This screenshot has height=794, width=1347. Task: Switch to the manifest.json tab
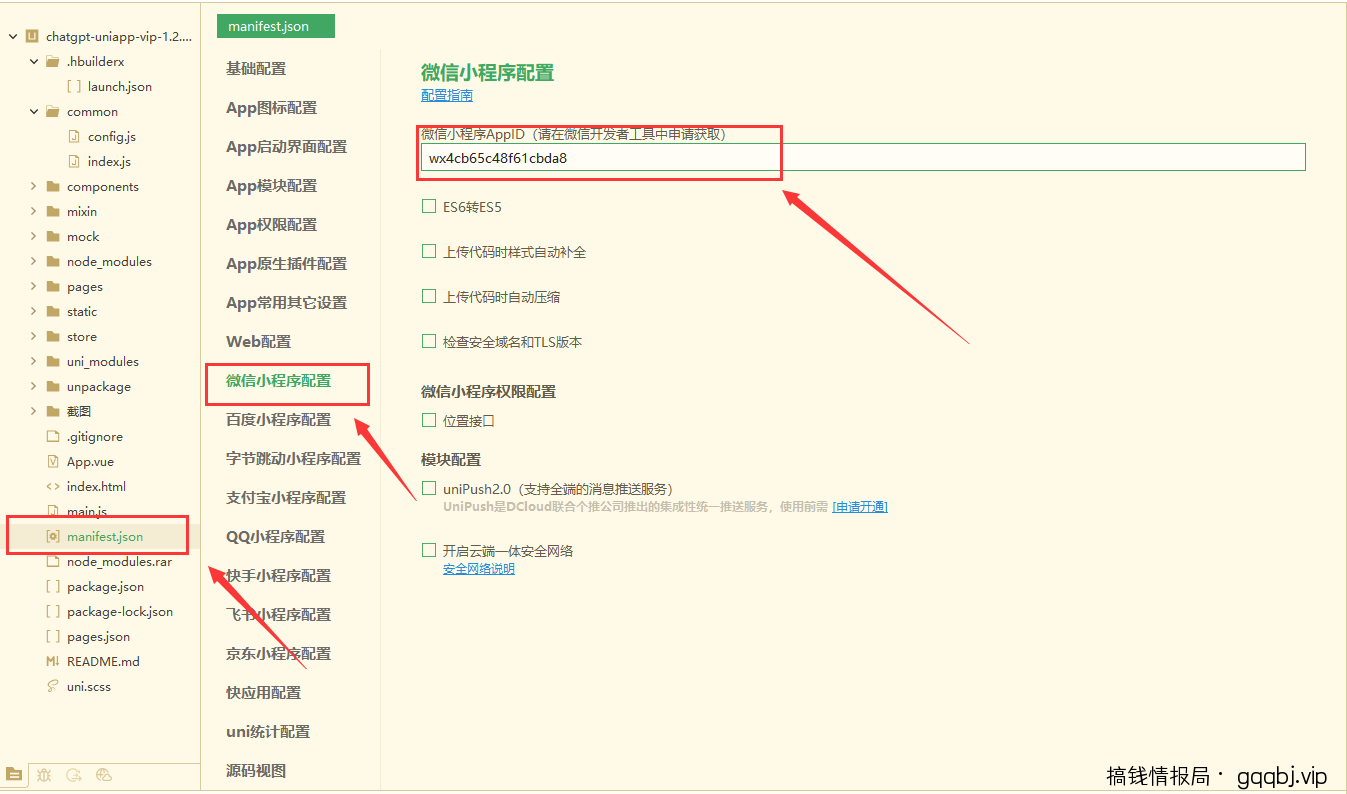pyautogui.click(x=275, y=26)
